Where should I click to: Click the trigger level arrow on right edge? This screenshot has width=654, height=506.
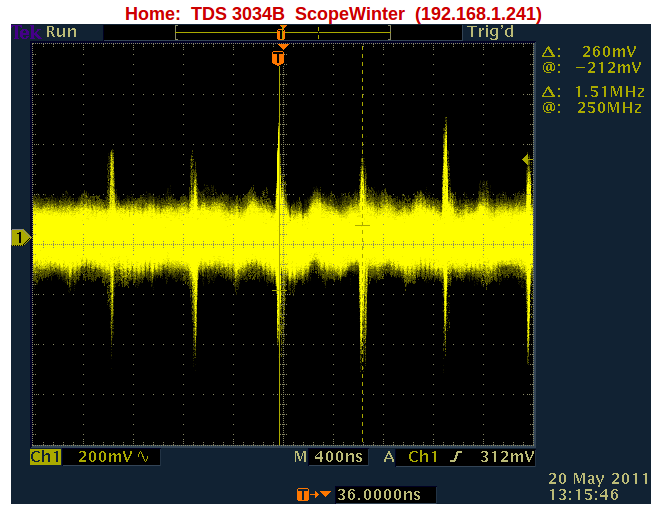click(x=527, y=160)
